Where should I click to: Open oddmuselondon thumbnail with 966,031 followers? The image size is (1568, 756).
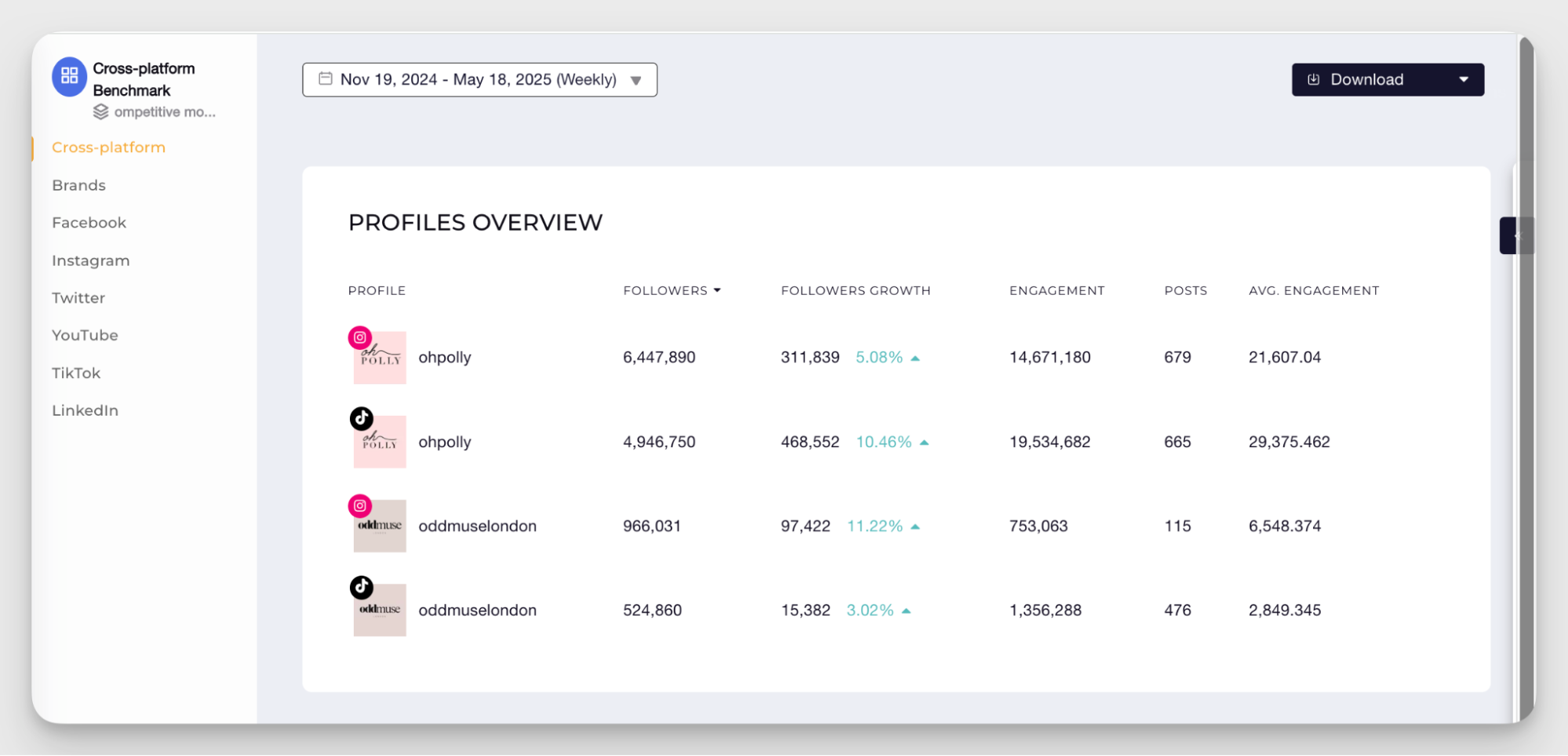[380, 526]
